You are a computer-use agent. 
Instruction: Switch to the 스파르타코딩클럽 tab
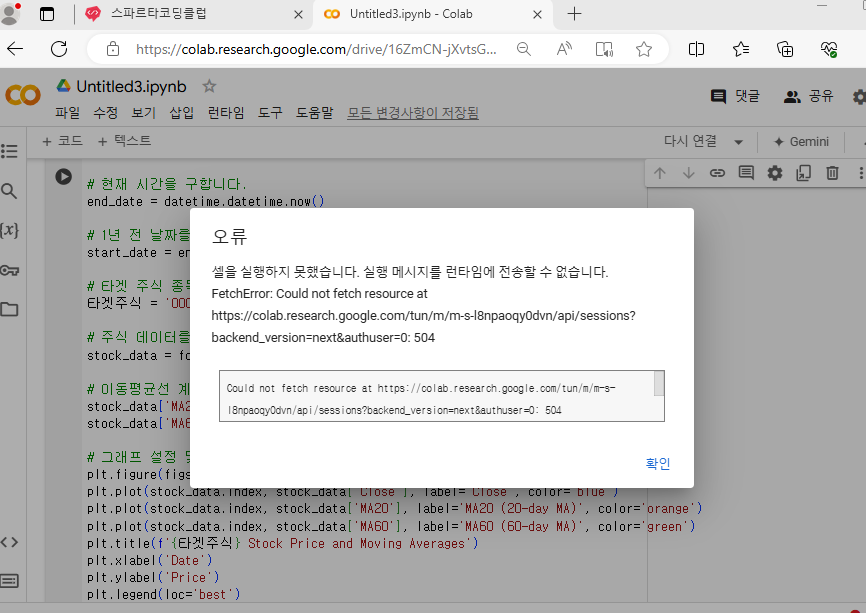tap(159, 14)
